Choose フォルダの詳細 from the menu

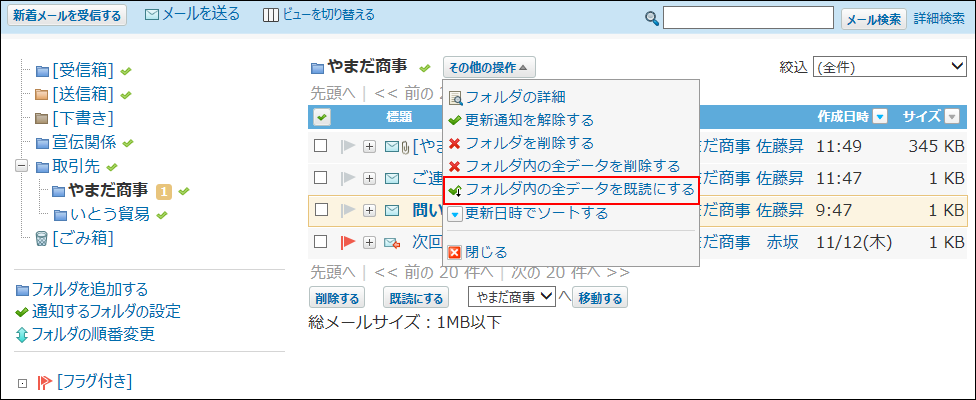click(x=515, y=96)
